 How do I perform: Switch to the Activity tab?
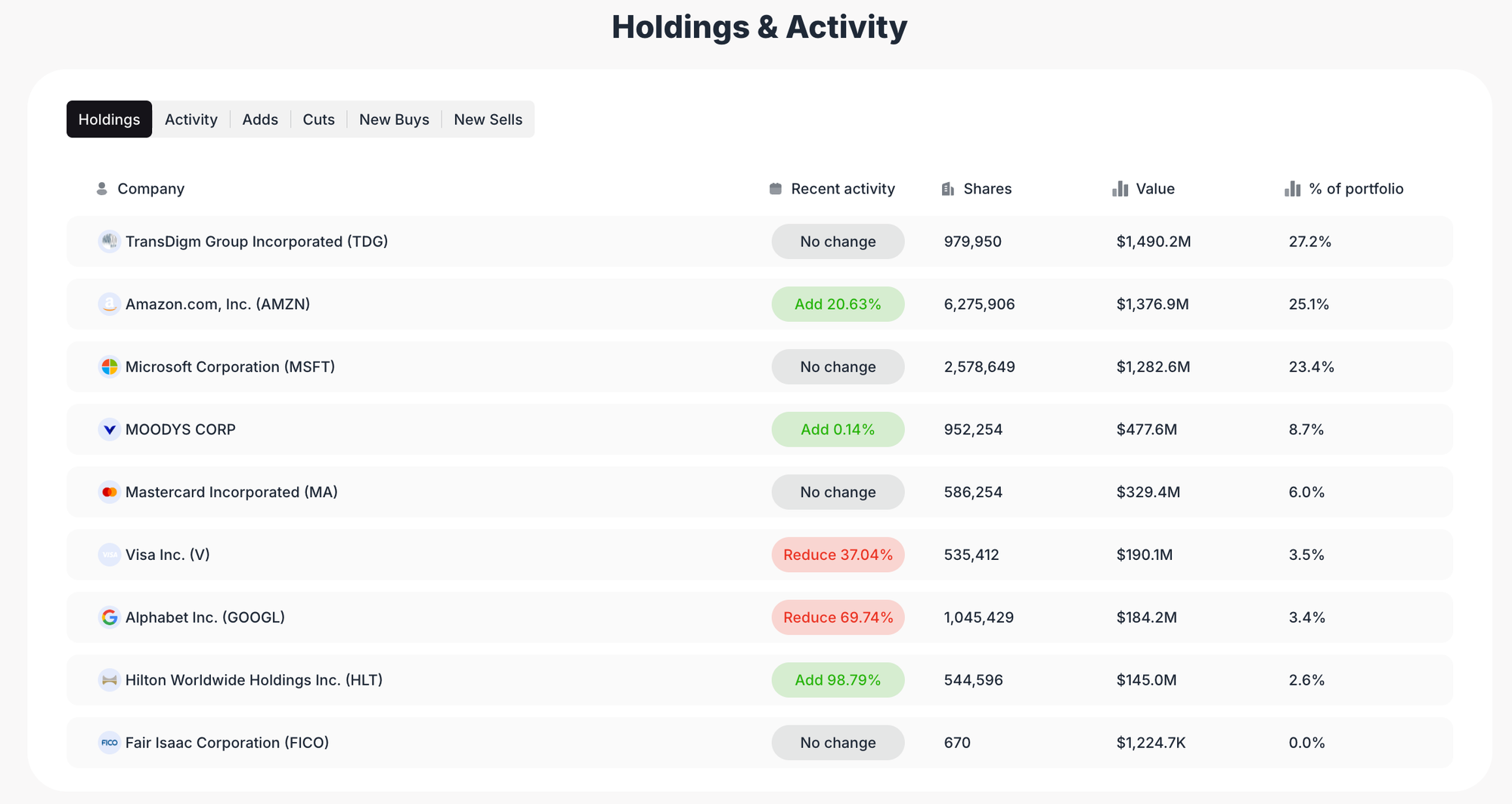click(x=191, y=119)
